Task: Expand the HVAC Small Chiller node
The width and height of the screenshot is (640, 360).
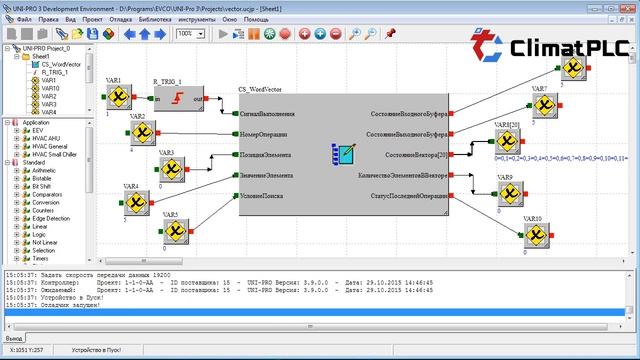Action: (x=17, y=154)
